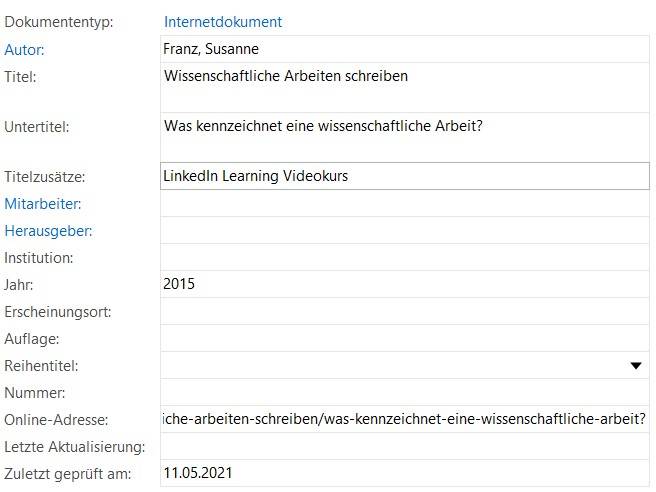The height and width of the screenshot is (492, 656).
Task: Click inside the Reihentitel combo box
Action: coord(390,366)
